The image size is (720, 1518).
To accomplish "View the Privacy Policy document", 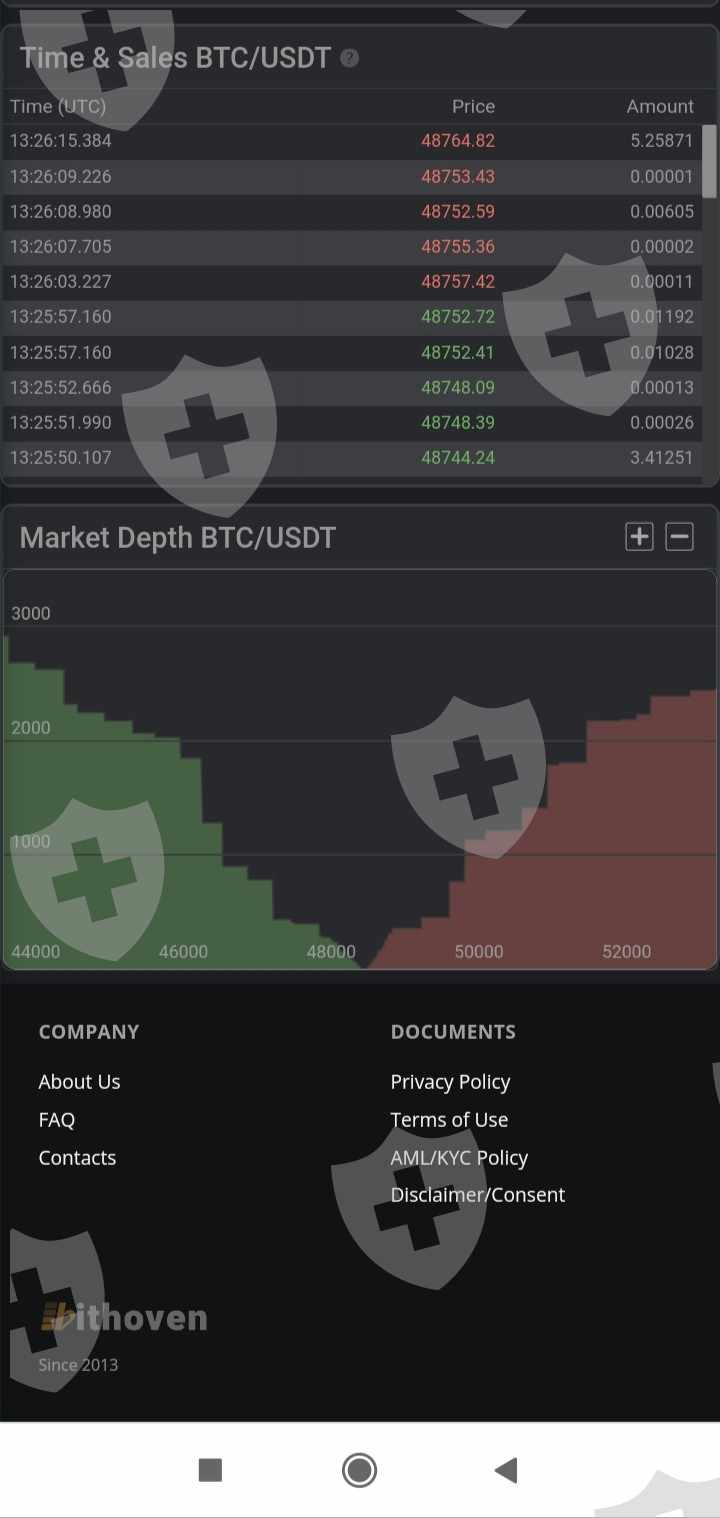I will click(x=450, y=1082).
